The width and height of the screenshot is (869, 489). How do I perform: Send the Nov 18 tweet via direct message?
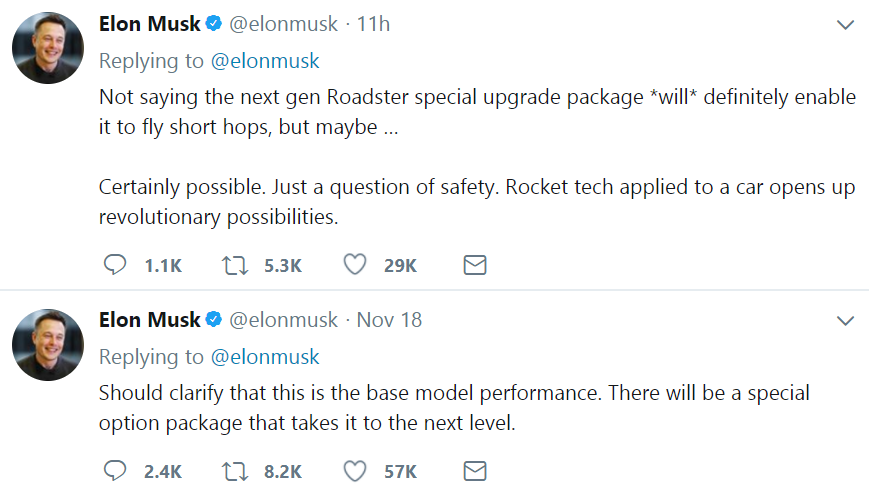(475, 470)
